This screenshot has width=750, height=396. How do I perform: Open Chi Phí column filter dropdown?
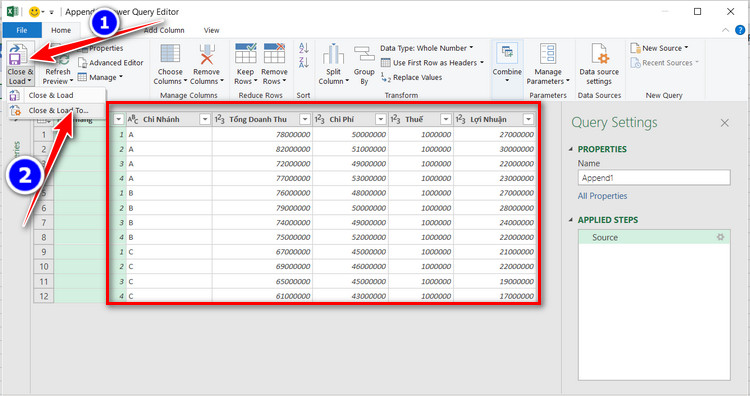point(381,119)
